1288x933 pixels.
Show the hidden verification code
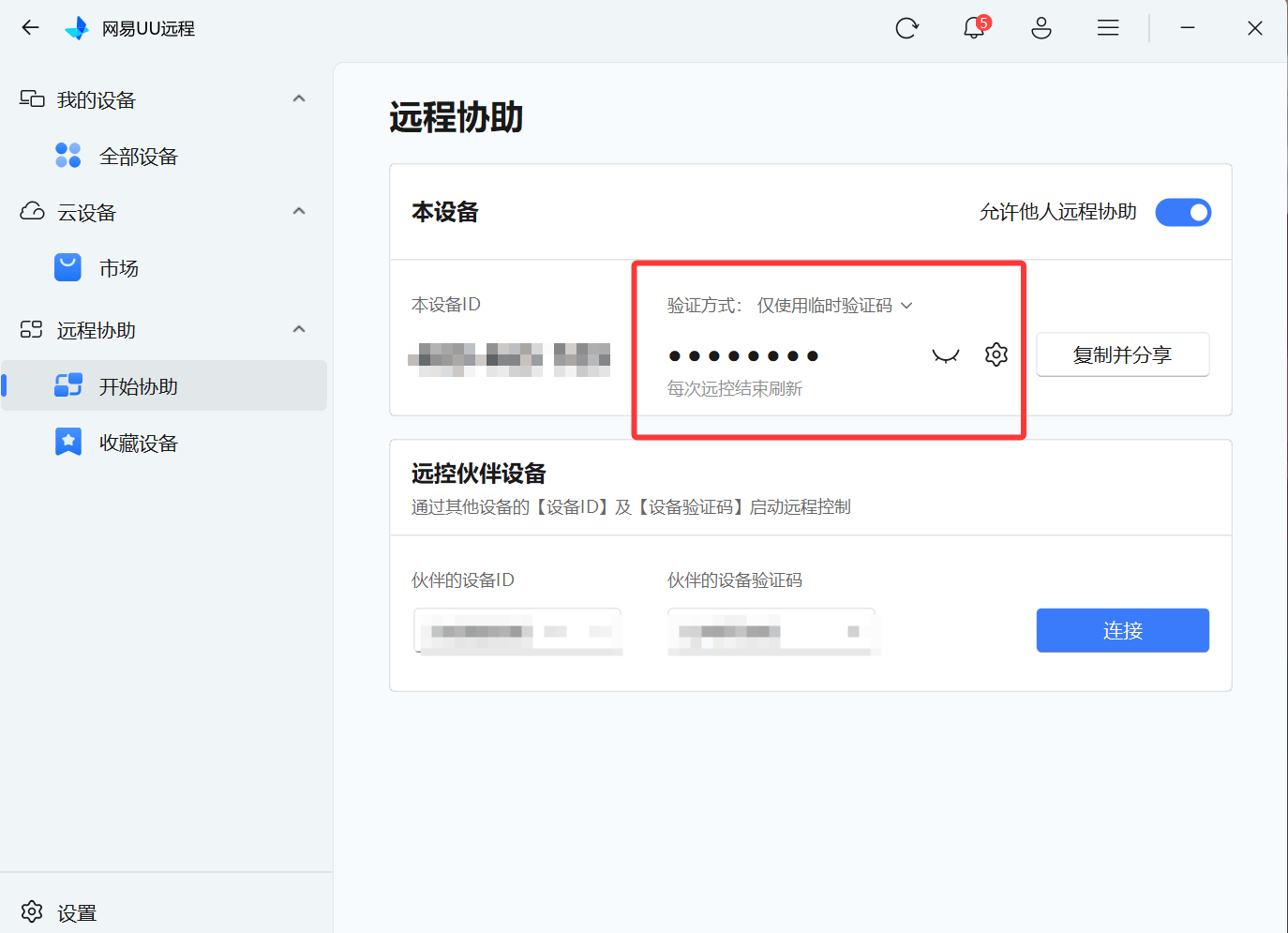[x=946, y=355]
